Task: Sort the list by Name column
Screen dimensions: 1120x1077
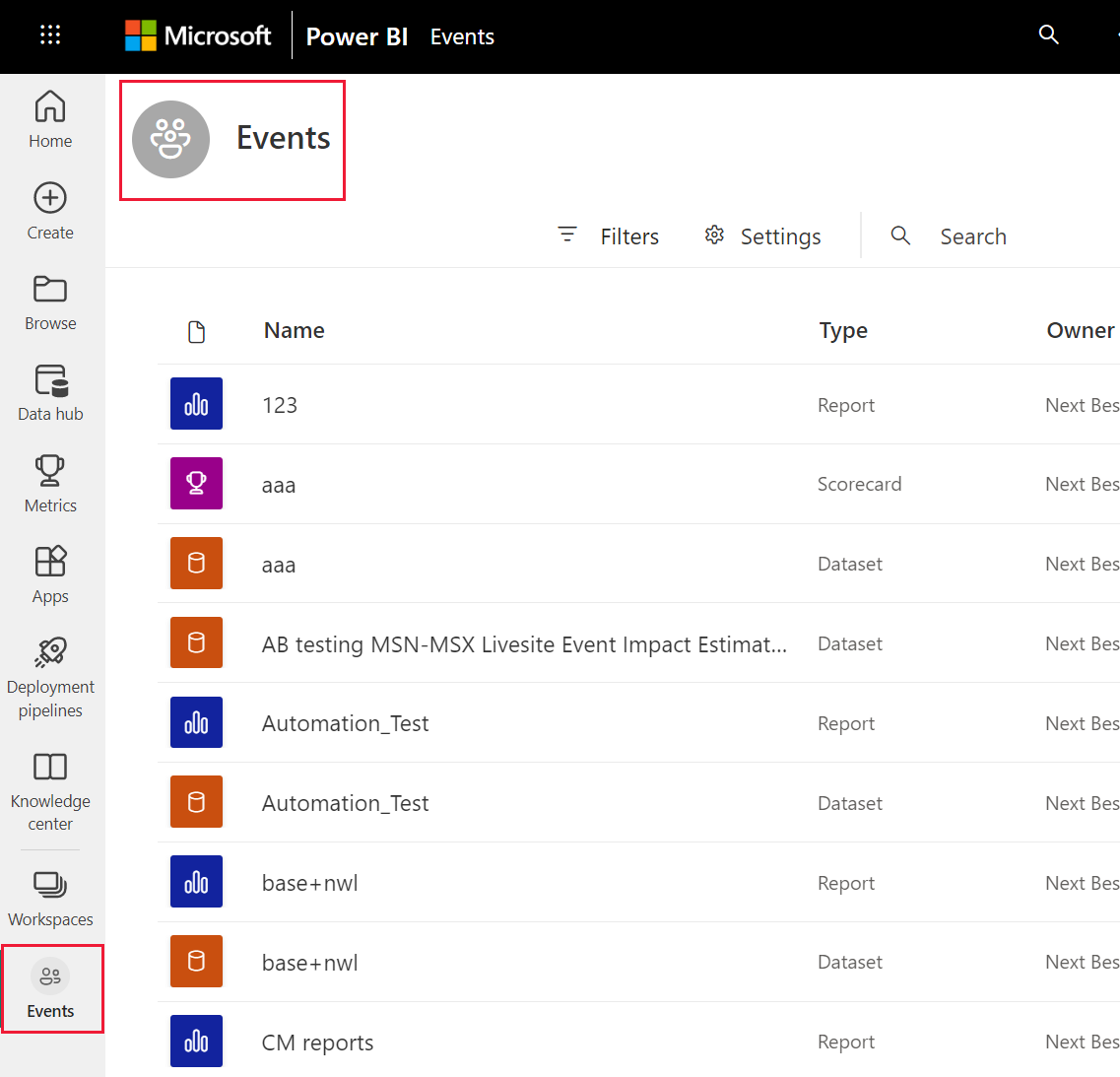Action: coord(295,330)
